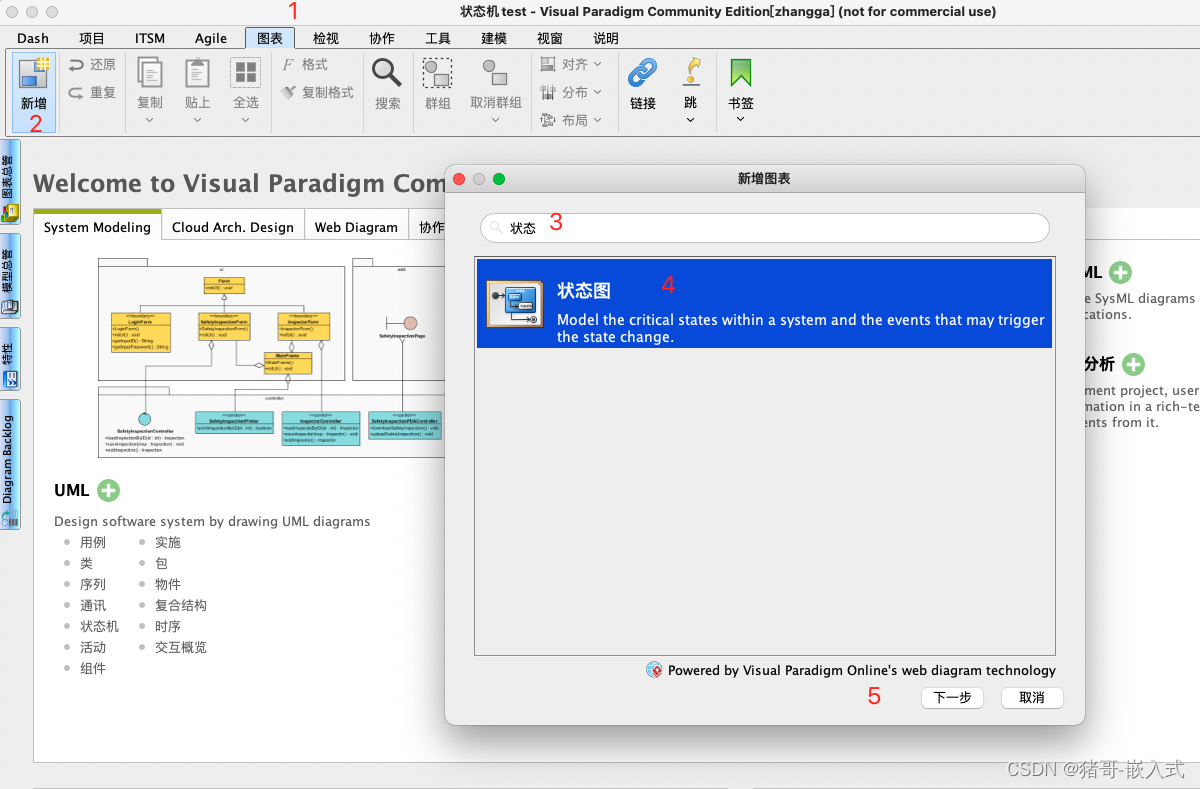Image resolution: width=1200 pixels, height=789 pixels.
Task: Open the 视窗 menu tab
Action: (x=550, y=38)
